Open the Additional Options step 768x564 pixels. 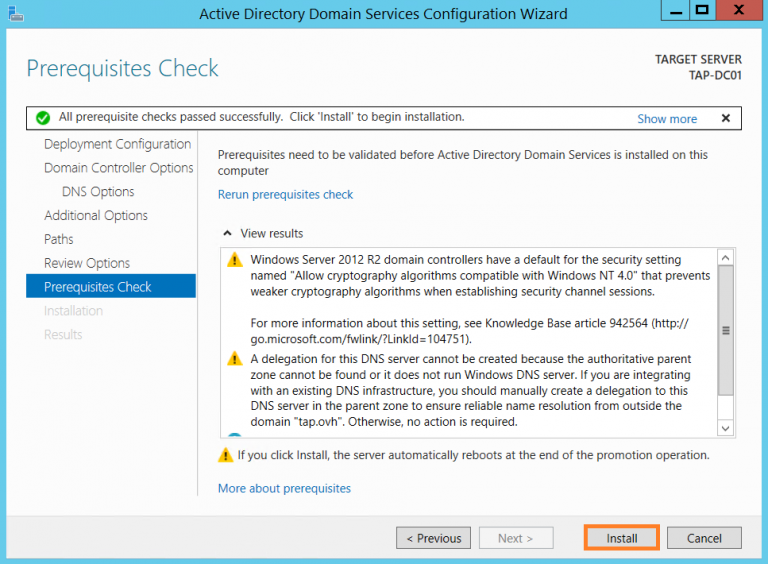[x=96, y=215]
